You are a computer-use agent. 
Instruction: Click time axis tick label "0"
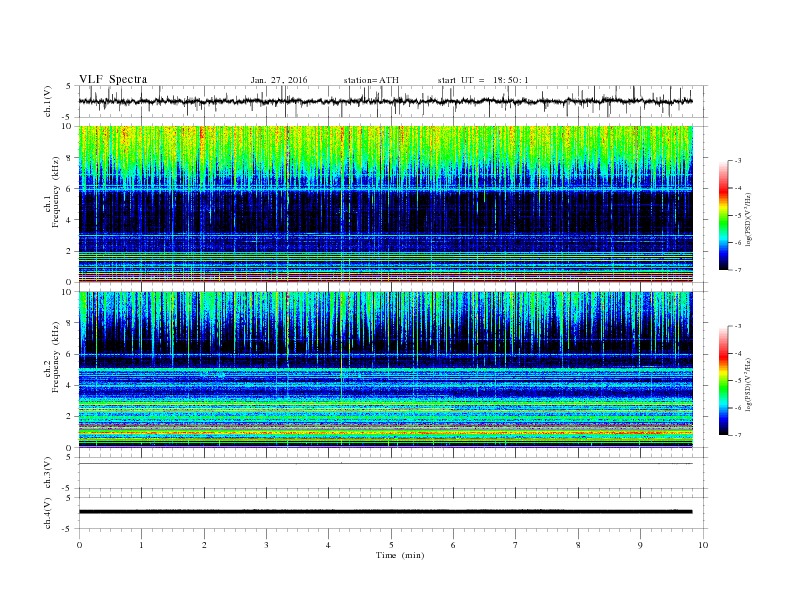(79, 545)
